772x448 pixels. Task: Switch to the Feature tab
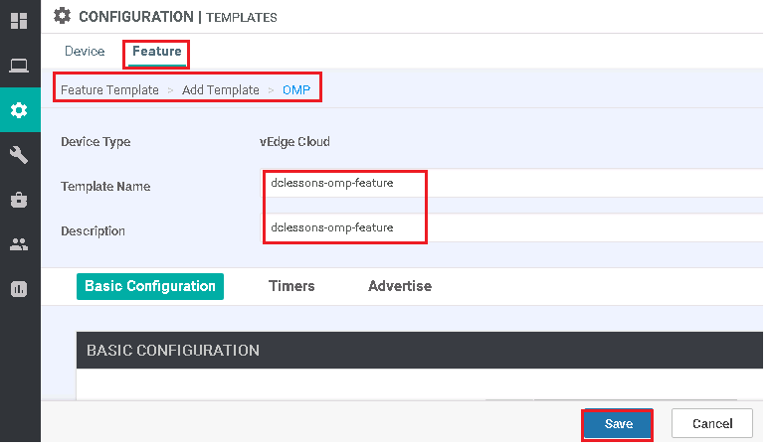click(x=157, y=51)
